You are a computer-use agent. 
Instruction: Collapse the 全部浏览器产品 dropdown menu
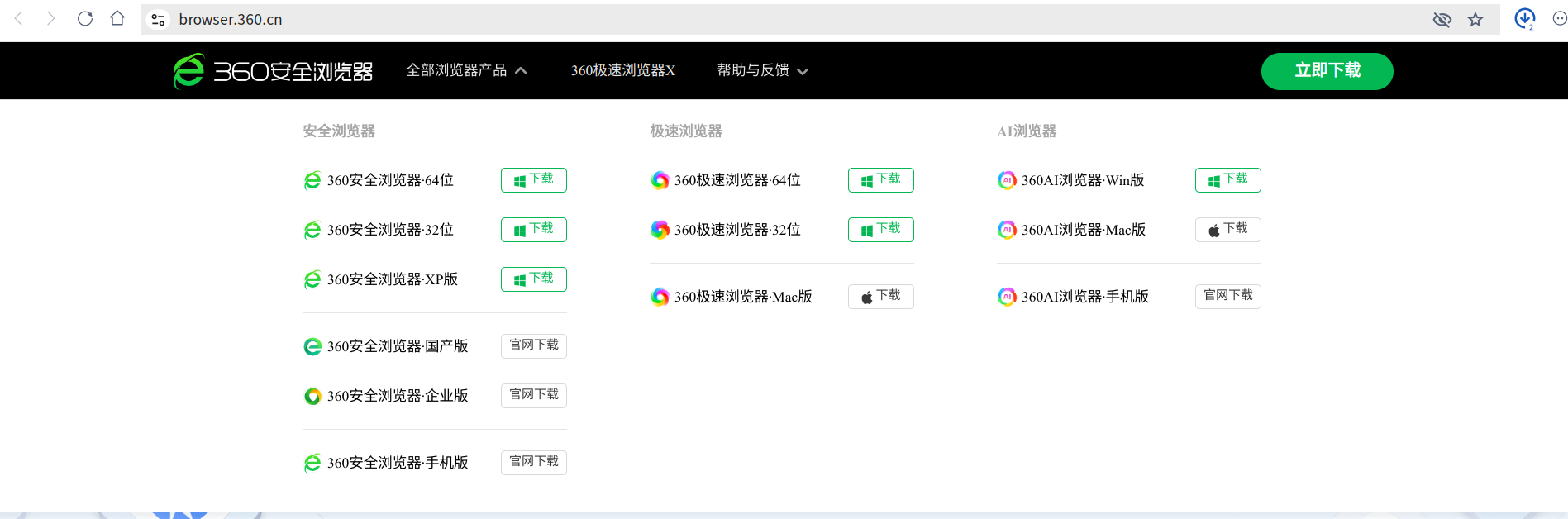[x=466, y=70]
